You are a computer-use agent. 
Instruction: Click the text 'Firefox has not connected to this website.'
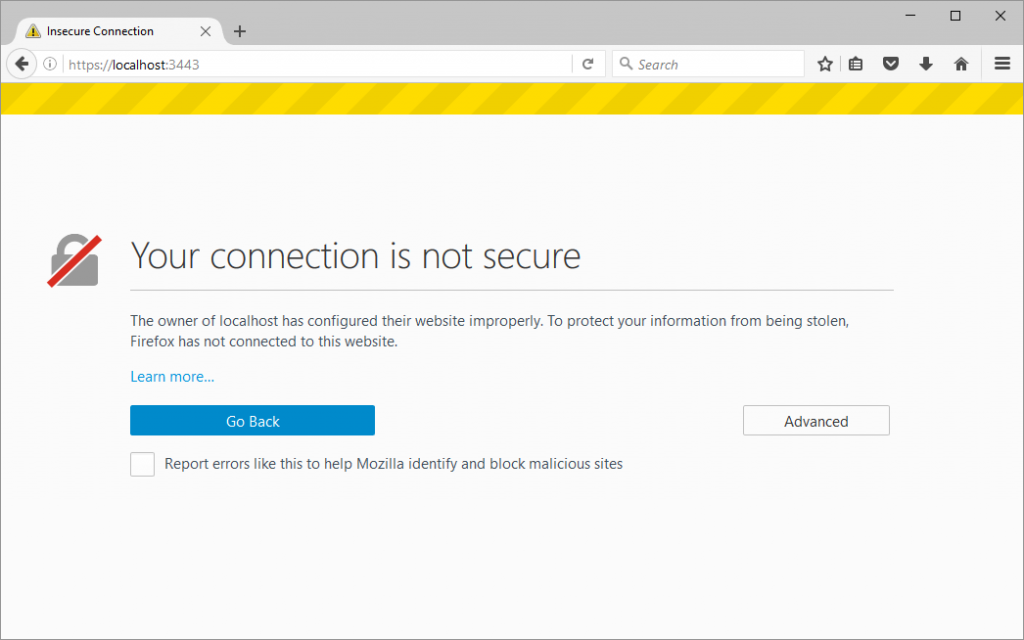[x=264, y=342]
